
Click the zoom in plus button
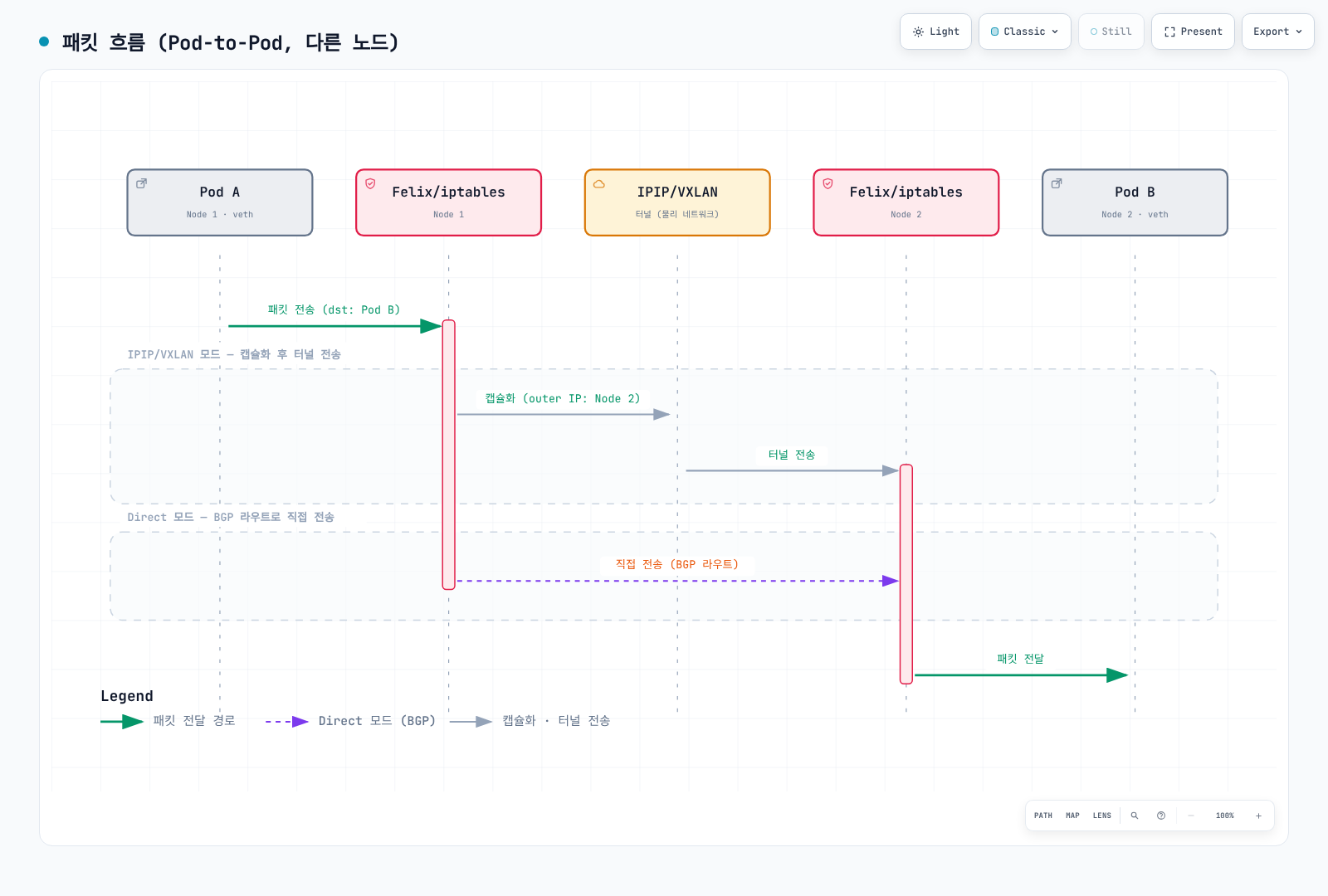click(x=1258, y=816)
